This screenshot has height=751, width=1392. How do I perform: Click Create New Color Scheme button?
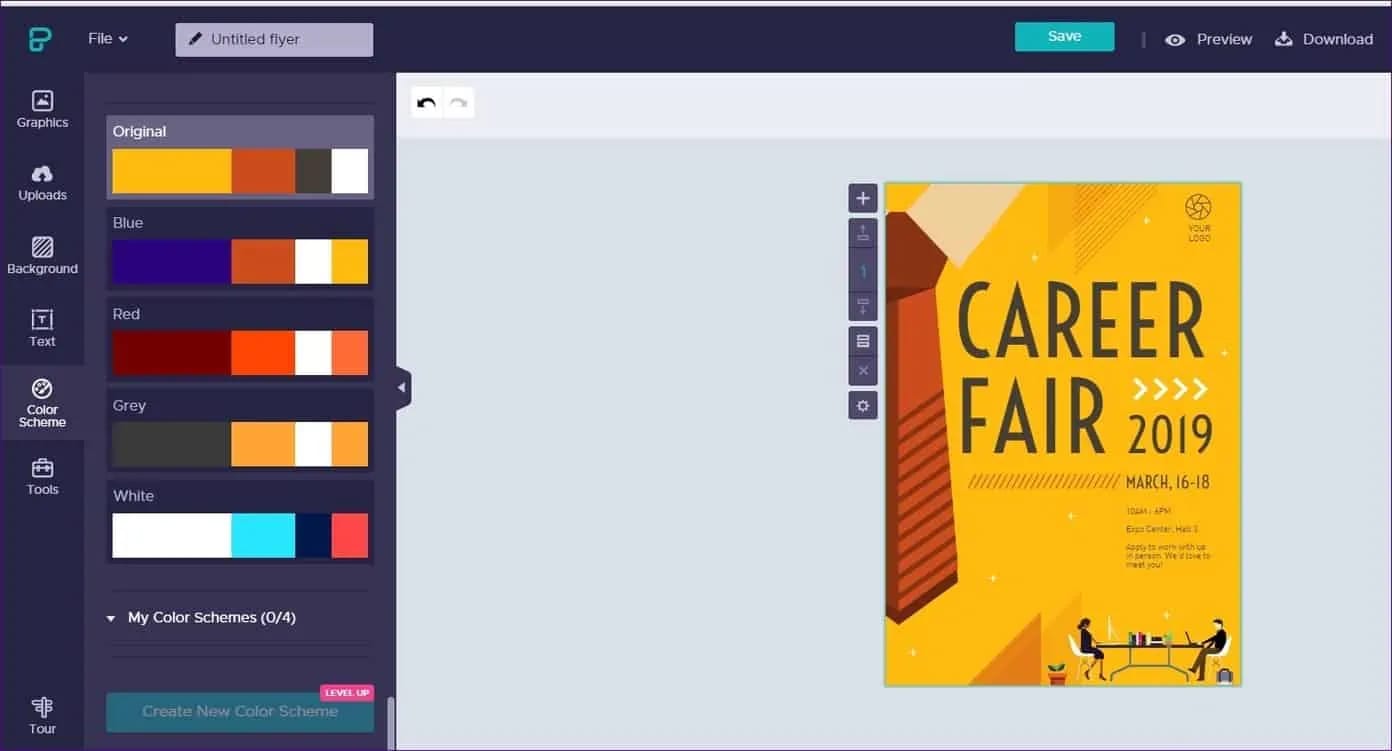click(x=240, y=712)
